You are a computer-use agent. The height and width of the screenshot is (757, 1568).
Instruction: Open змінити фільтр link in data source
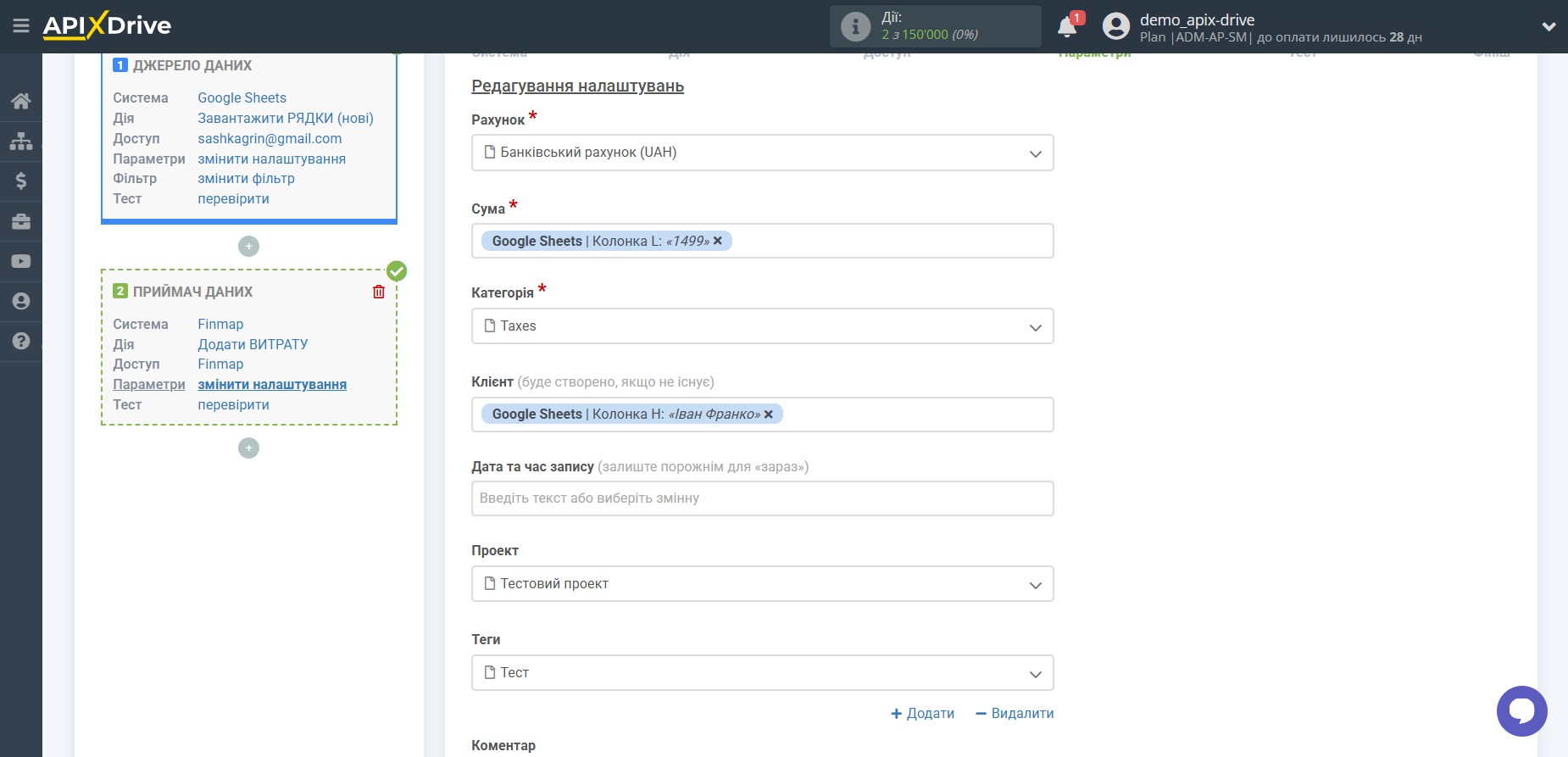pyautogui.click(x=246, y=179)
